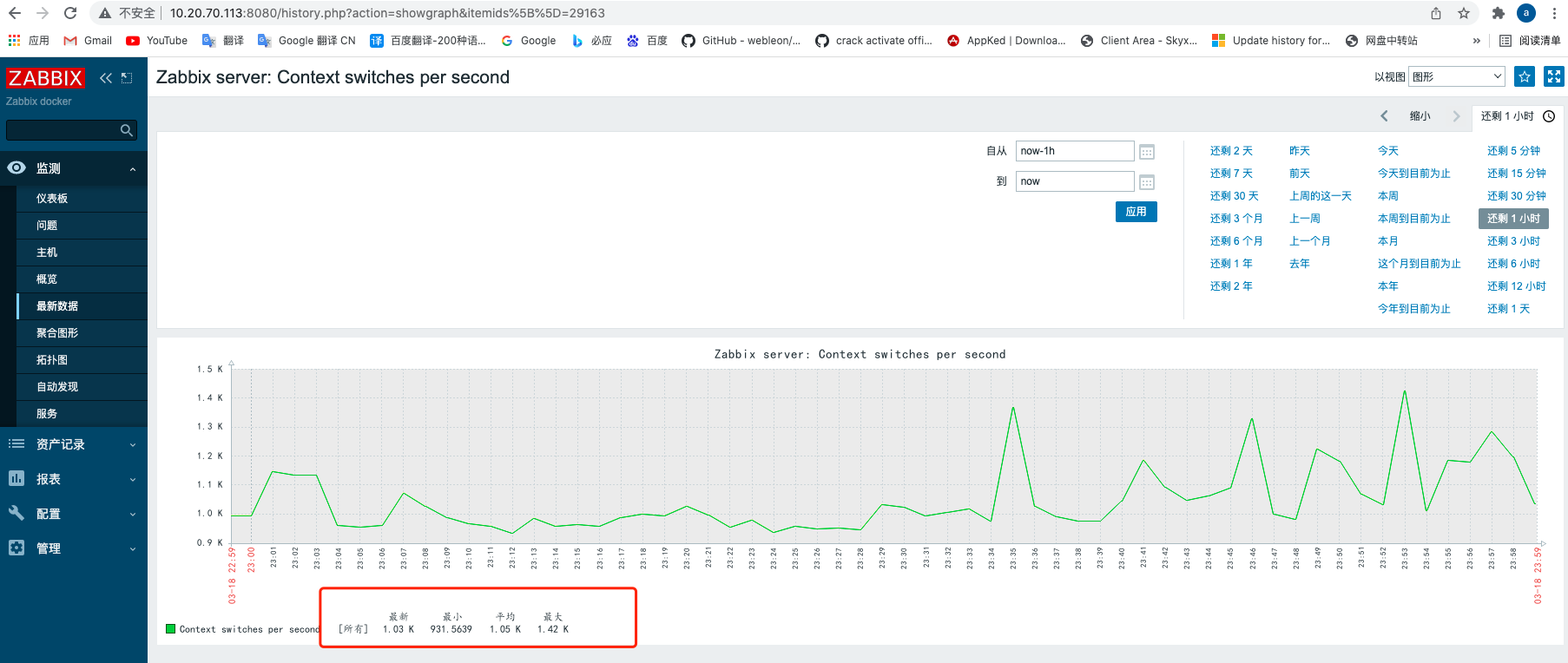Open GitHub webleon bookmark

tap(741, 41)
